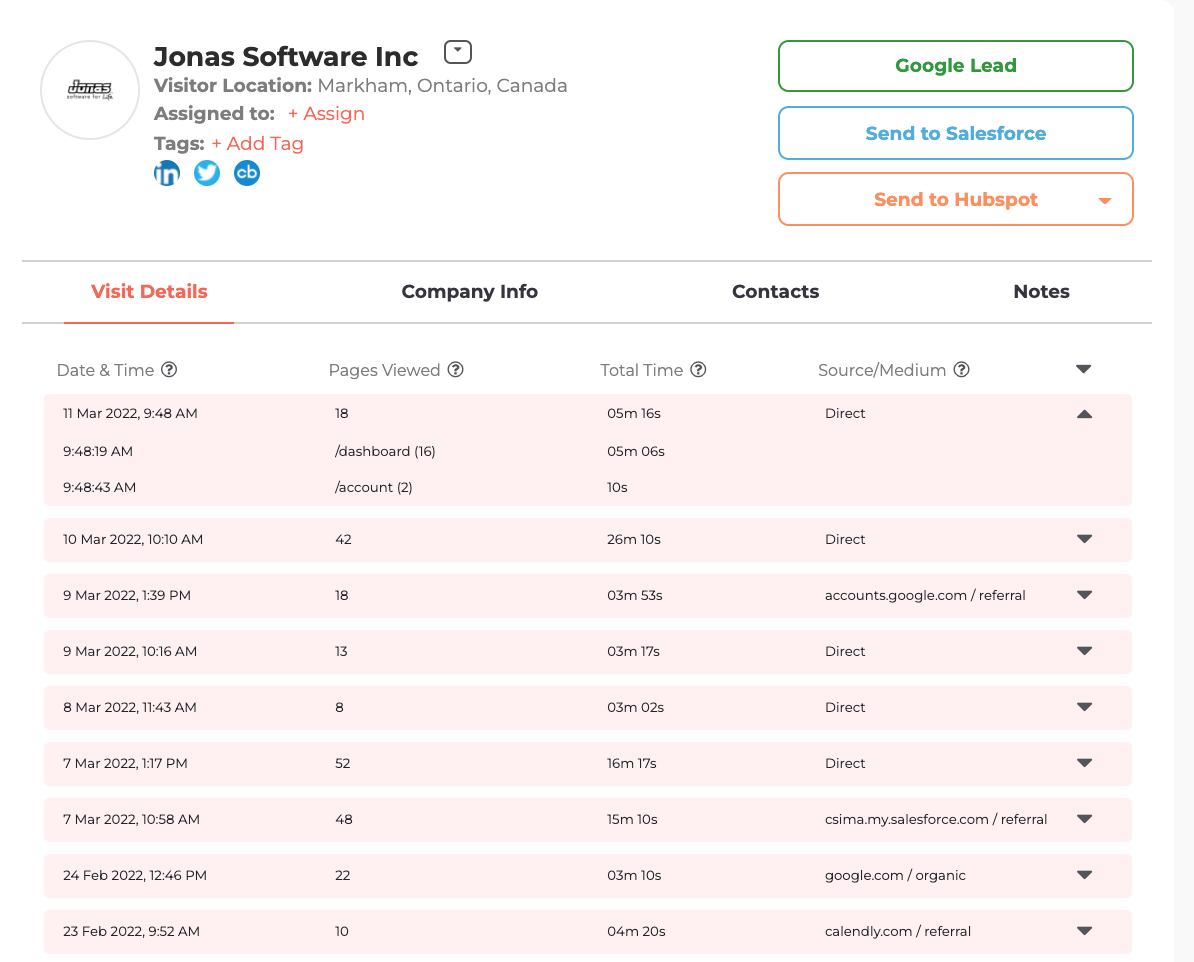Click help icon next to Source/Medium
Screen dimensions: 1194x962
click(961, 370)
